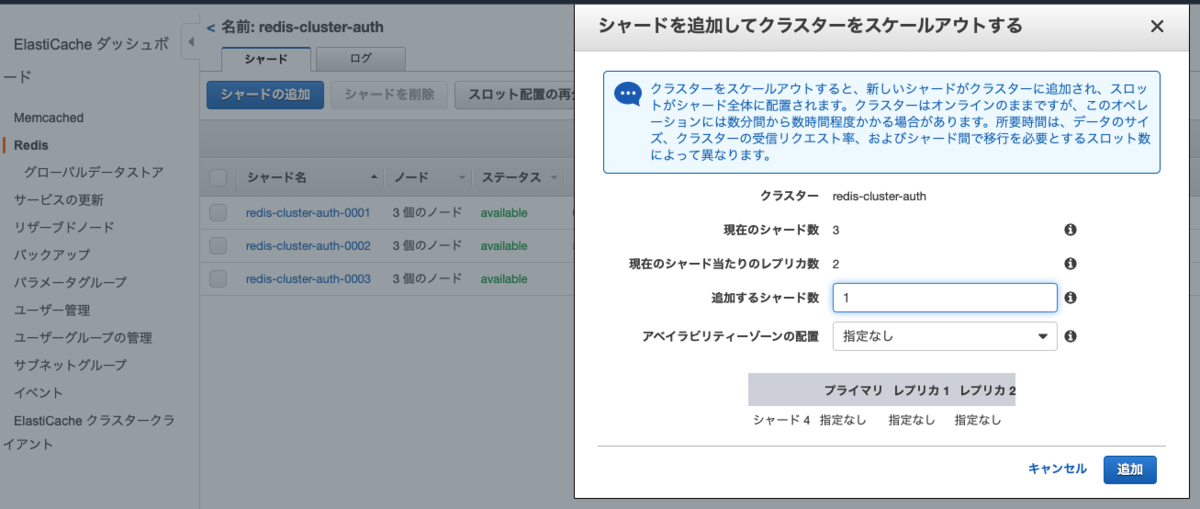The width and height of the screenshot is (1200, 509).
Task: Click info icon beside 現在のシャード数
Action: 1070,230
